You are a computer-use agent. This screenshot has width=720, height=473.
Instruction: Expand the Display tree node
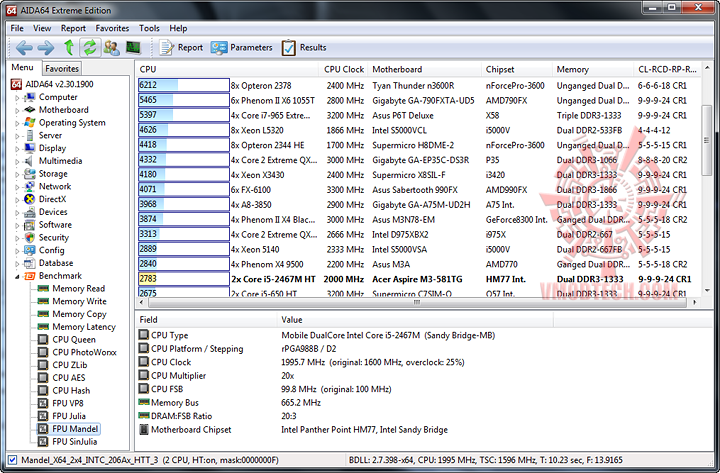coord(17,148)
